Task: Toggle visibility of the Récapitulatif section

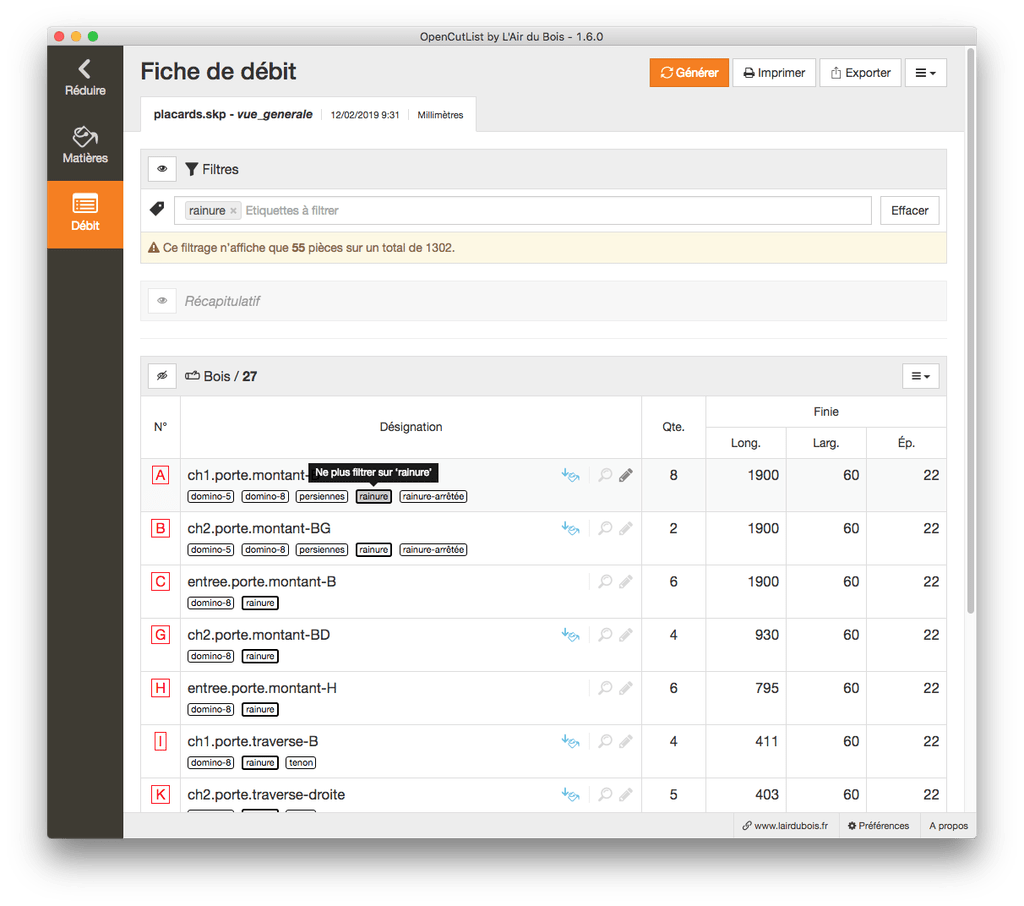Action: click(x=162, y=300)
